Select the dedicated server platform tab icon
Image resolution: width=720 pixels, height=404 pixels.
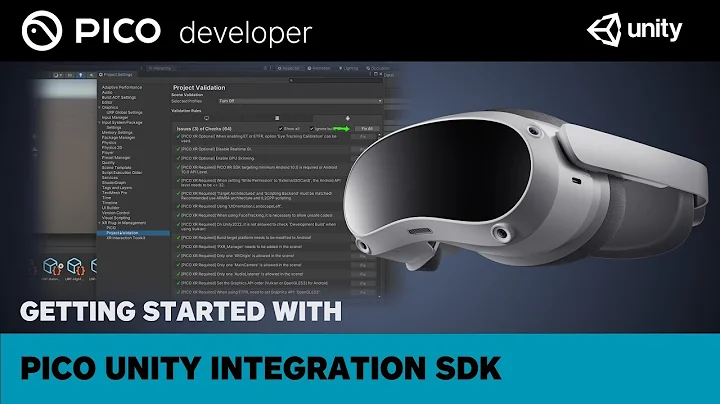click(277, 118)
